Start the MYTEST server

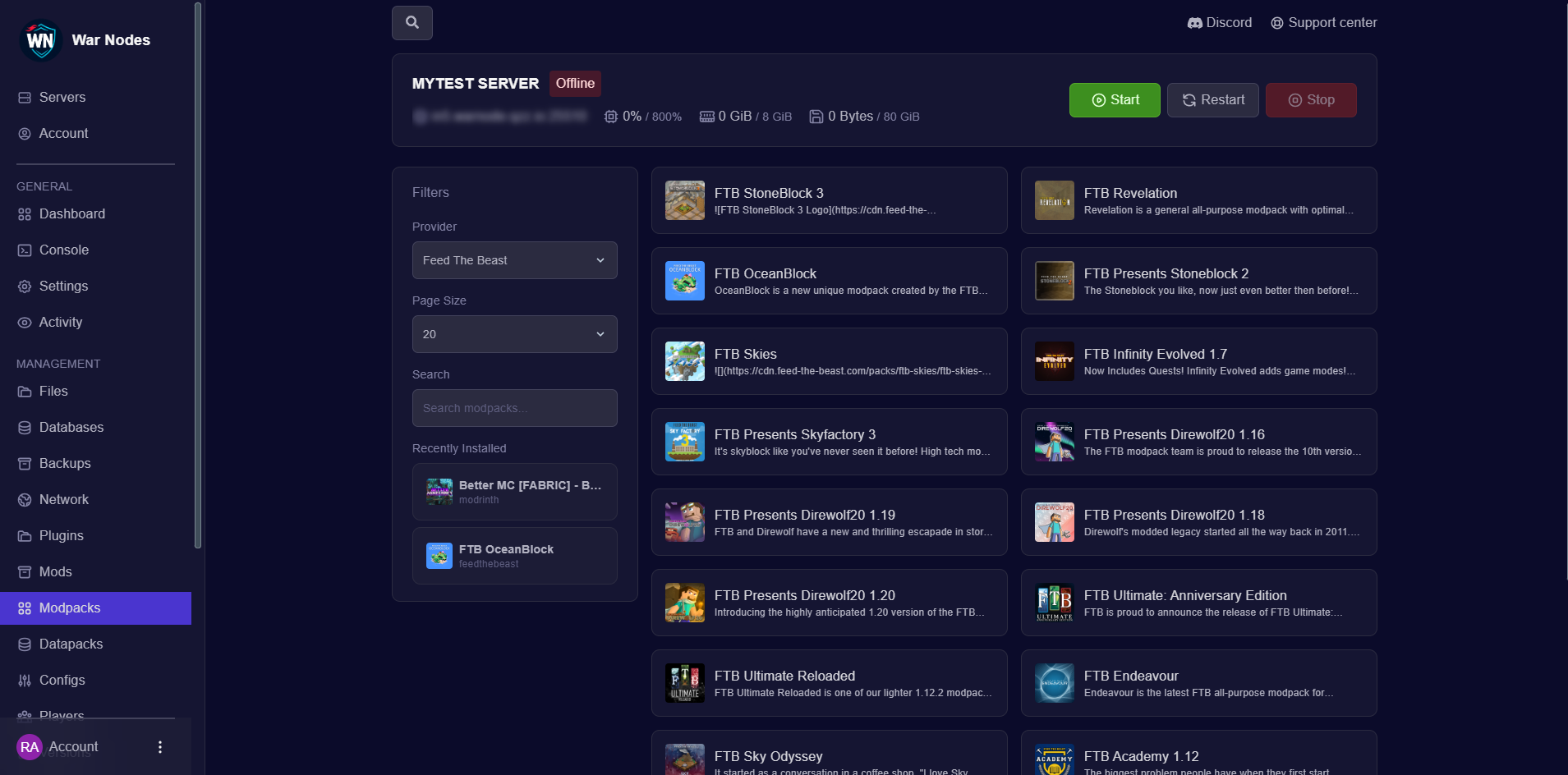1115,100
